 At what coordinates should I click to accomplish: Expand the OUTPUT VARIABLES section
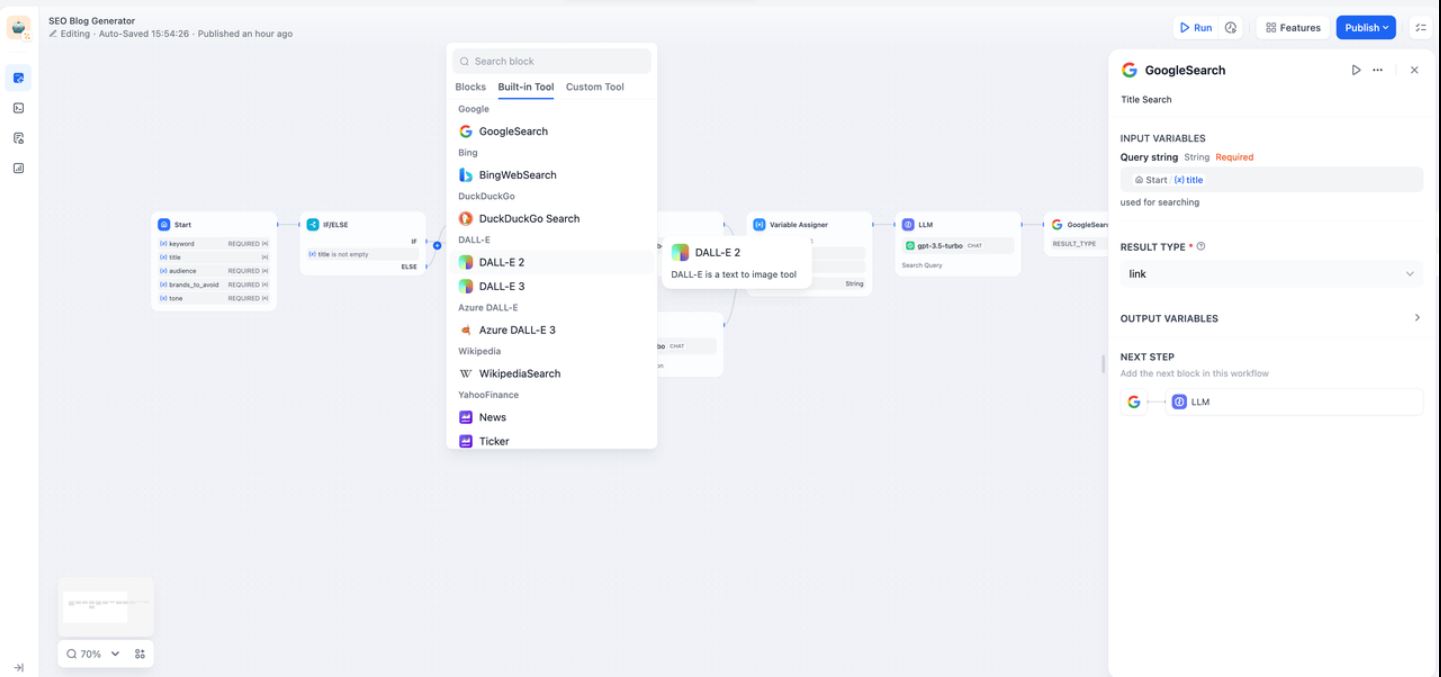pos(1271,318)
